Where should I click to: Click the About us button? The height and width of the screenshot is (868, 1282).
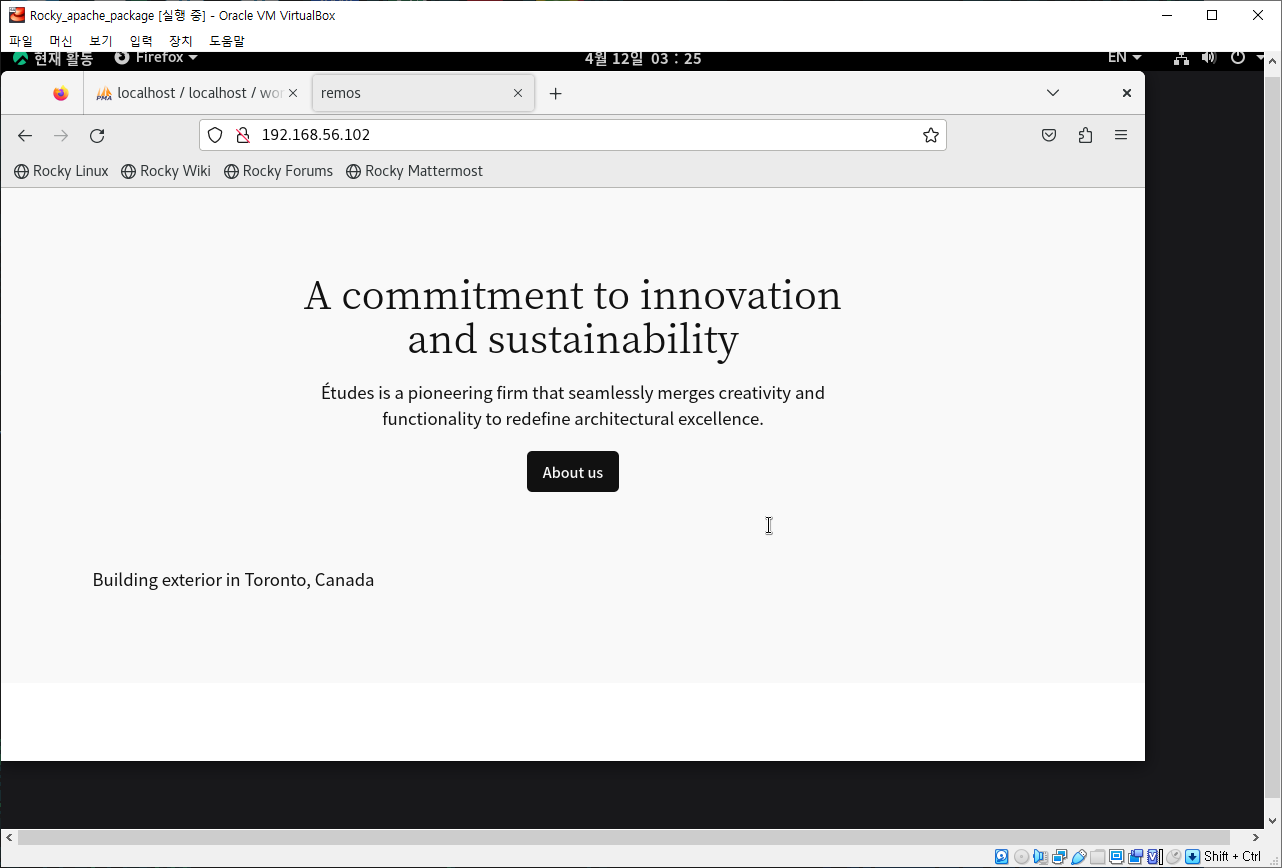pyautogui.click(x=573, y=472)
